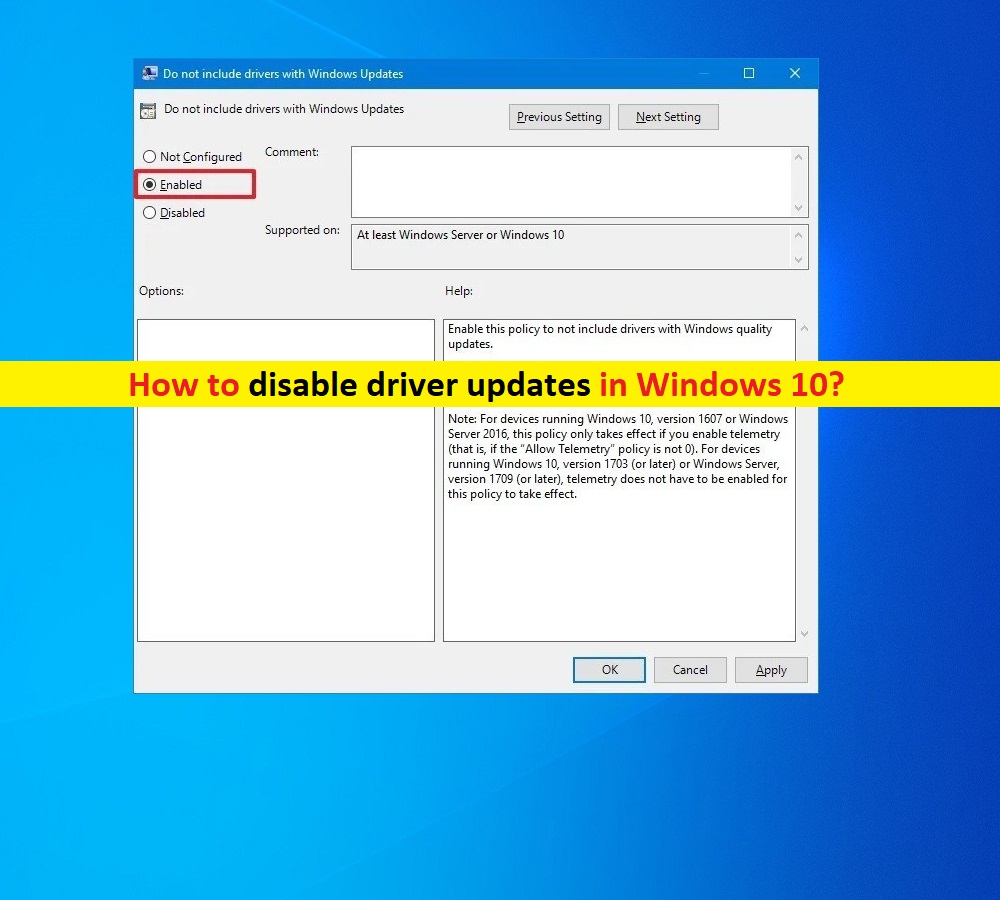Click the Supported on scroll up arrow
The width and height of the screenshot is (1000, 900).
[x=799, y=235]
